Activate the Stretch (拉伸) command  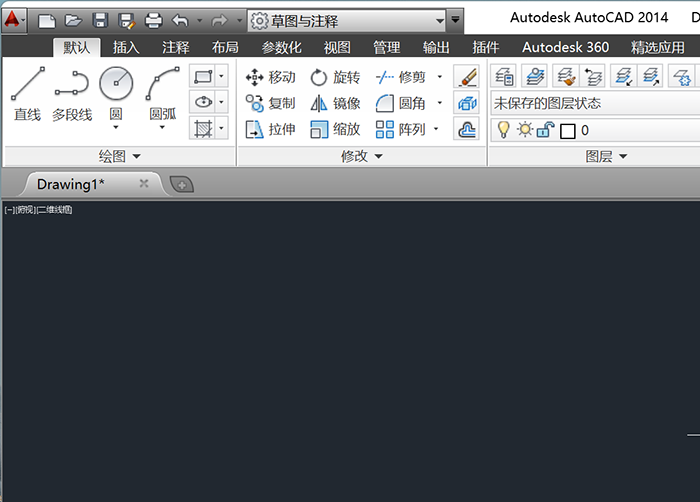click(x=271, y=130)
